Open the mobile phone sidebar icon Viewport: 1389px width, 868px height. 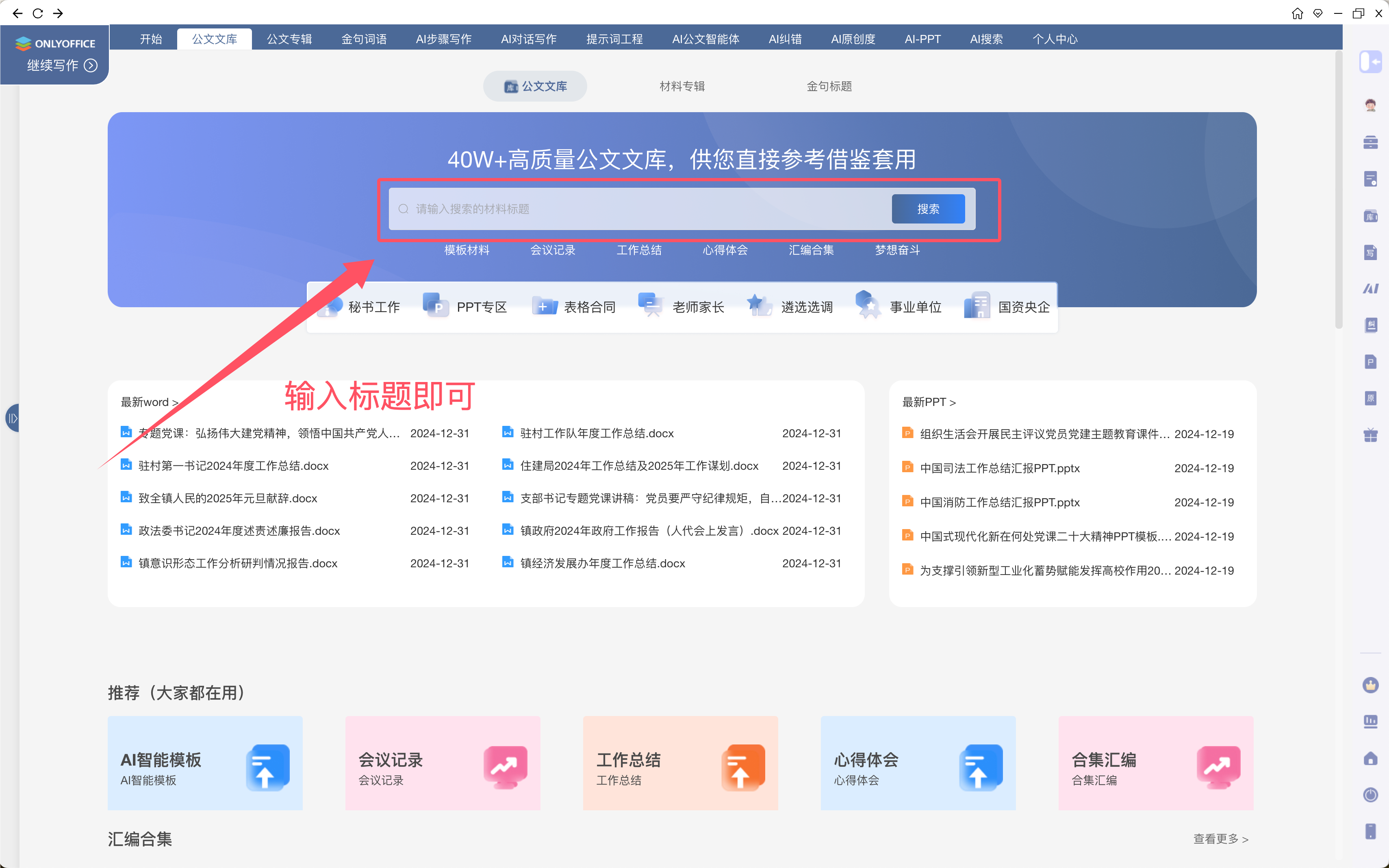(1371, 831)
